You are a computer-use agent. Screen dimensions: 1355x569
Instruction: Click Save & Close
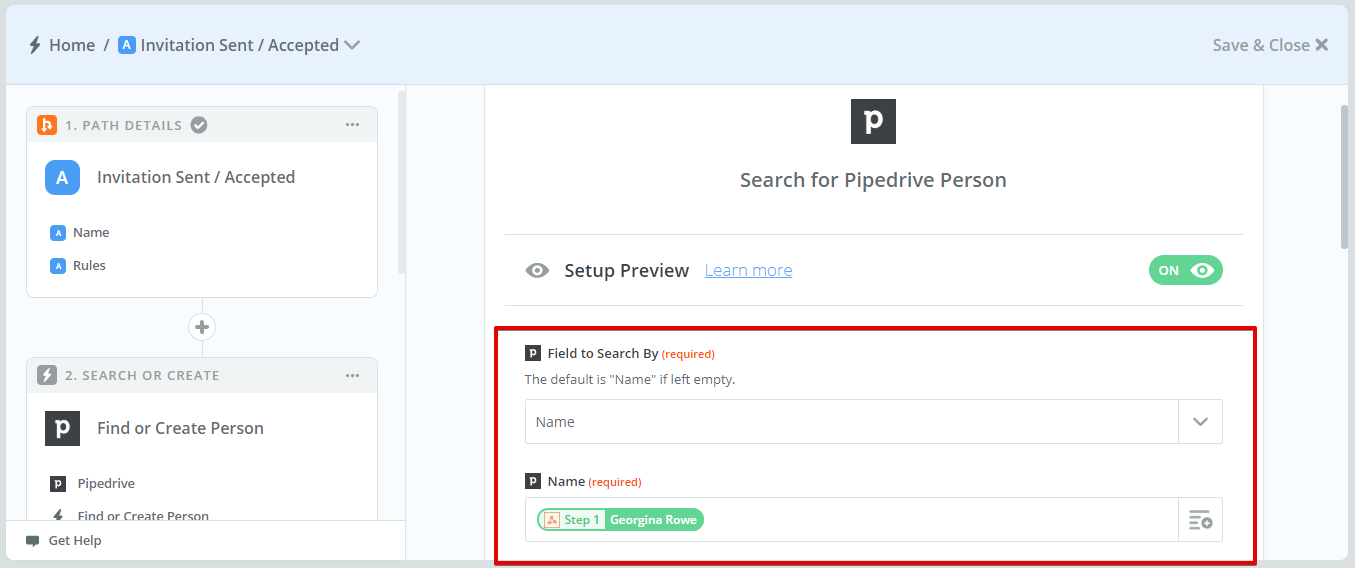[x=1270, y=45]
